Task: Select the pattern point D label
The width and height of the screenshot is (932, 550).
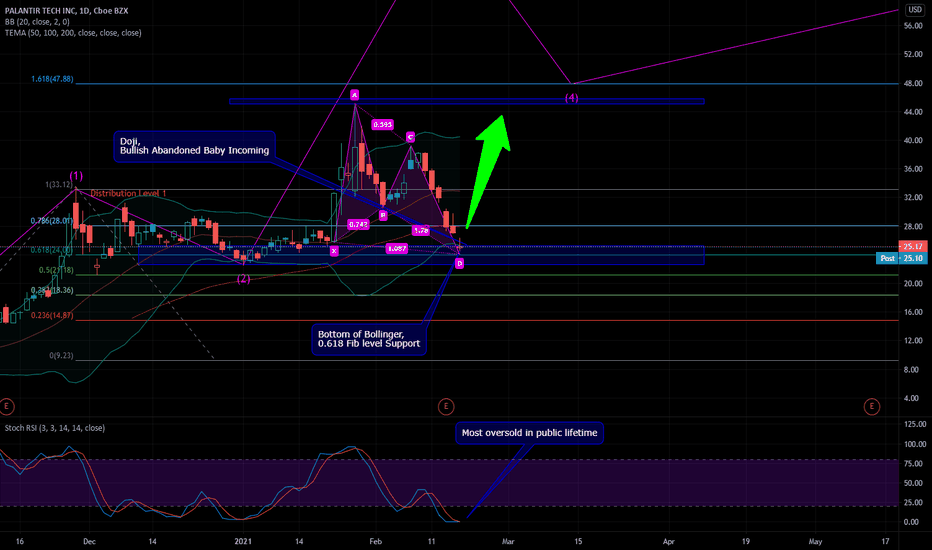Action: tap(459, 263)
